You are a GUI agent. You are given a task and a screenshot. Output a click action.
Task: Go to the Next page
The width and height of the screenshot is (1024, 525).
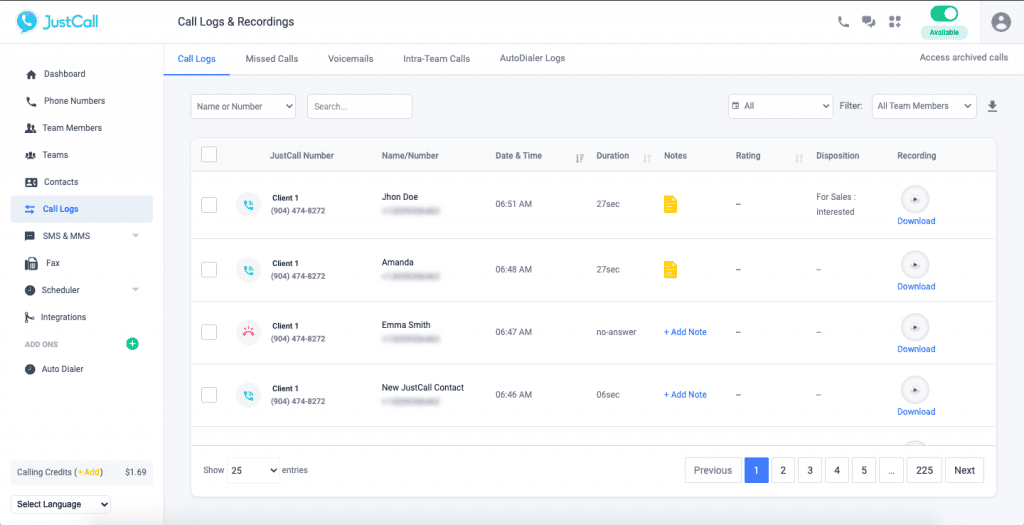point(964,470)
